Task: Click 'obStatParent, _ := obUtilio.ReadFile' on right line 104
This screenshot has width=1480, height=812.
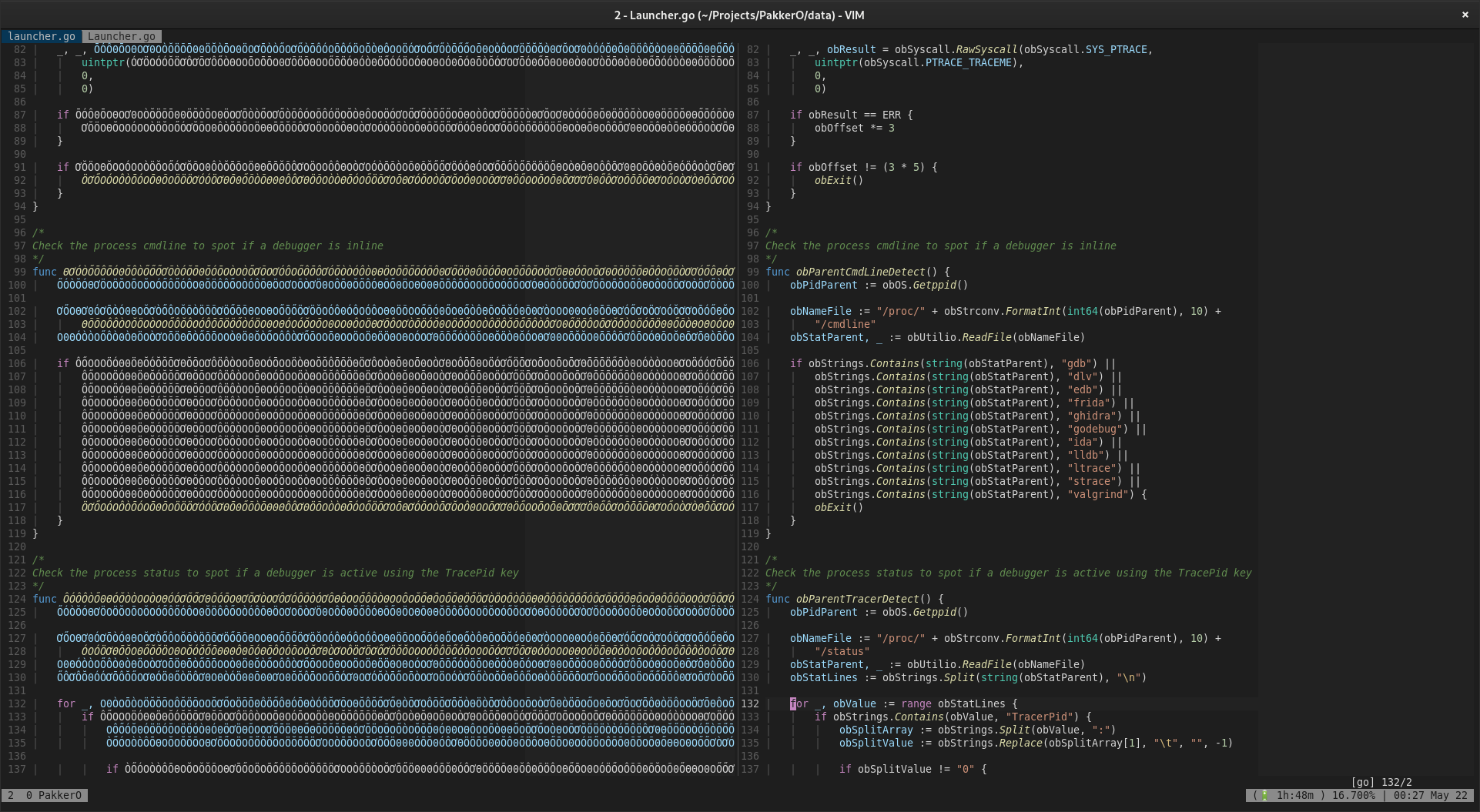Action: [938, 337]
